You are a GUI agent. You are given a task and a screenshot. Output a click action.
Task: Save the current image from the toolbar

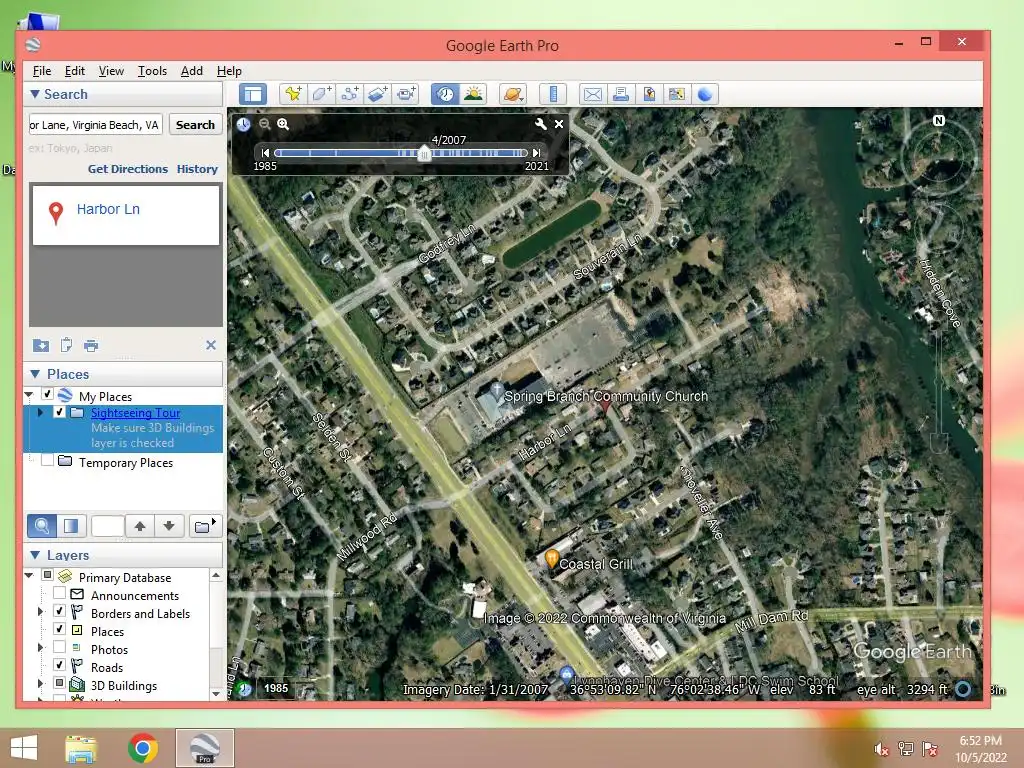click(648, 94)
